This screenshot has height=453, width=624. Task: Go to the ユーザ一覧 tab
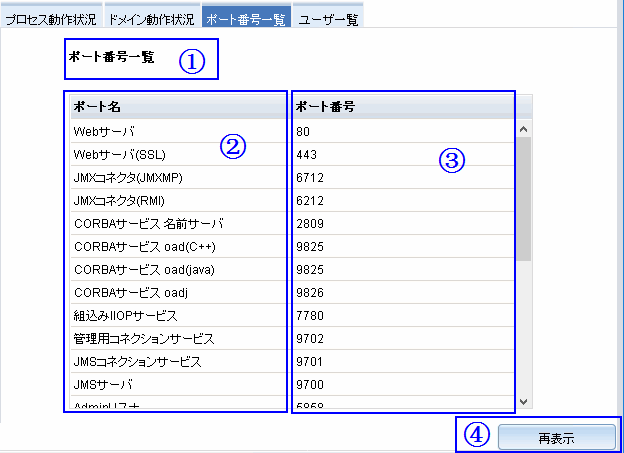click(x=328, y=19)
